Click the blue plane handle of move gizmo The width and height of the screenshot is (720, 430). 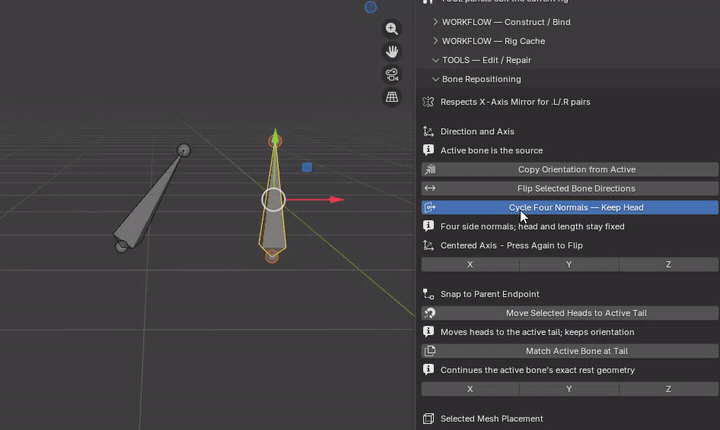point(307,167)
